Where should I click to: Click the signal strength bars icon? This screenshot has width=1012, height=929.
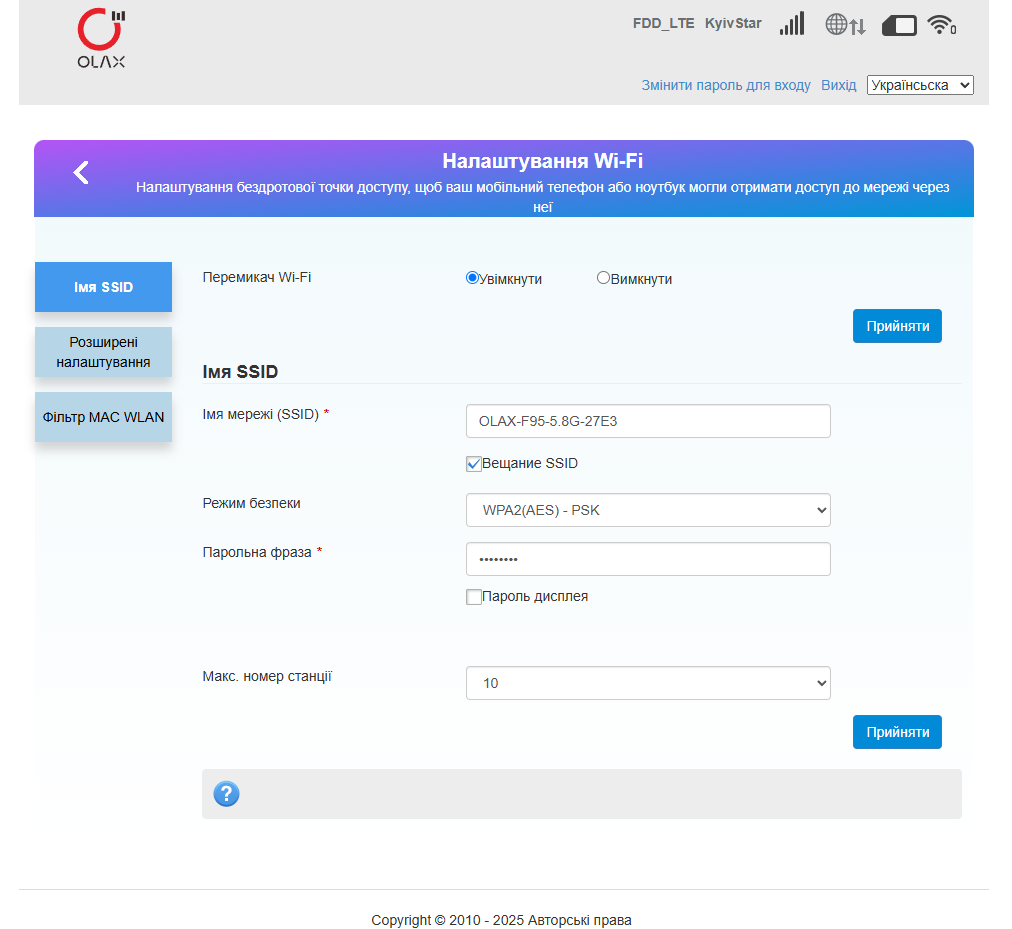point(792,24)
